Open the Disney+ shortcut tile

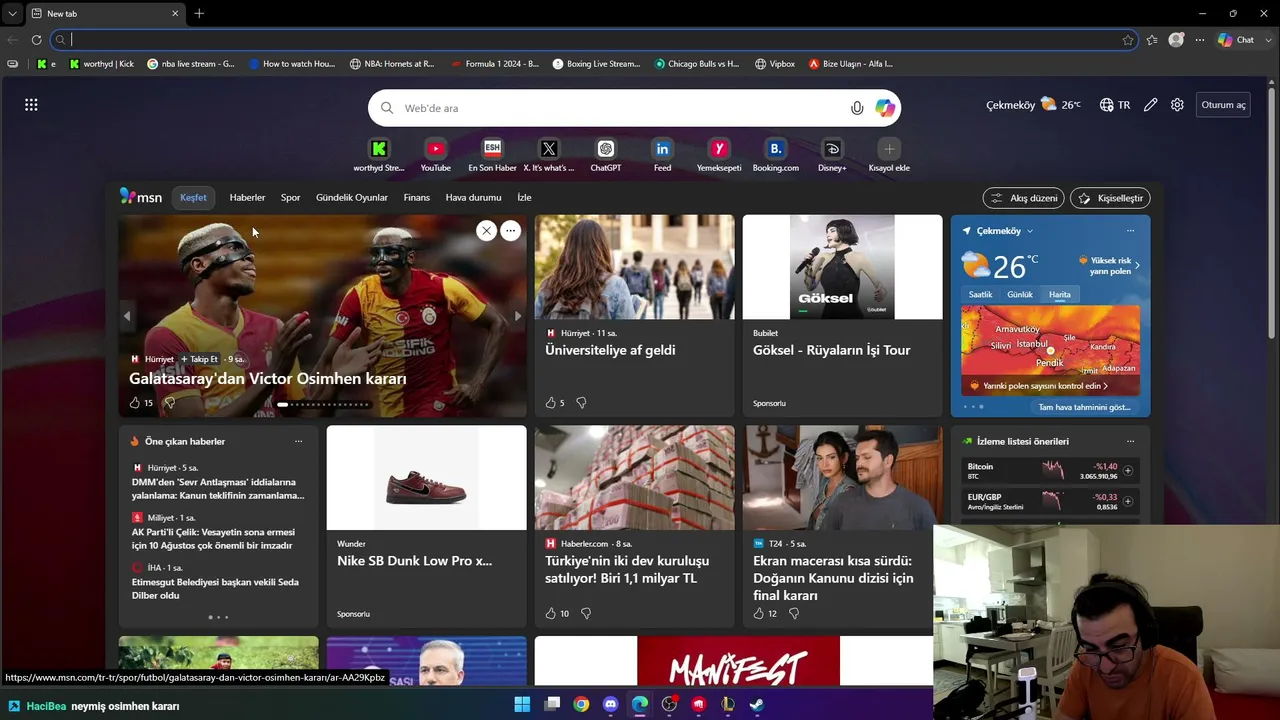pos(832,155)
